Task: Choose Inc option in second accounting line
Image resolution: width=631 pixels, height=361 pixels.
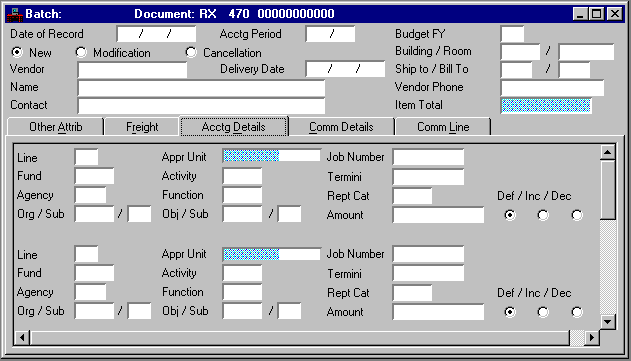Action: click(x=543, y=312)
